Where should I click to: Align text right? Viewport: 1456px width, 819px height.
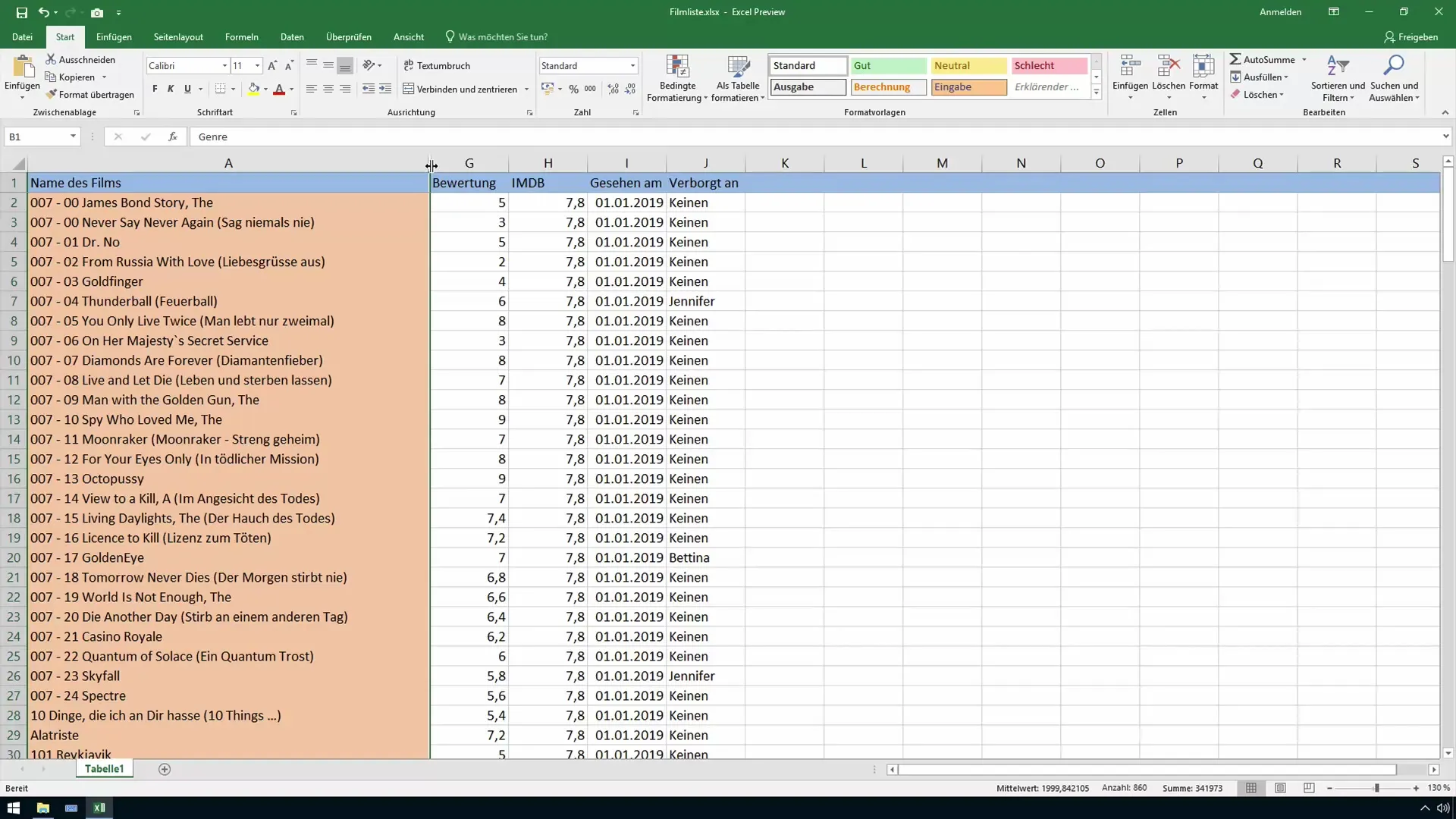point(345,89)
